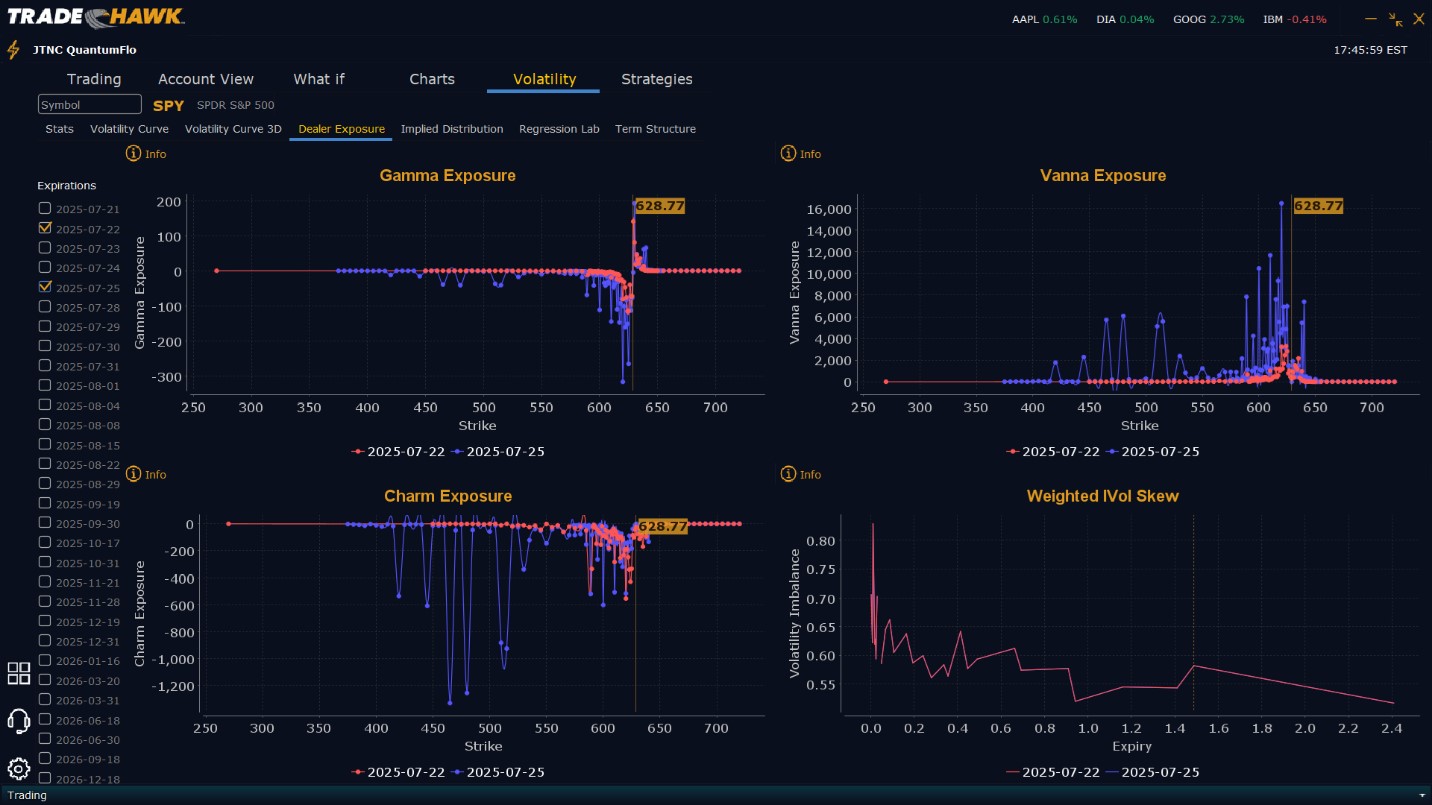Check the 2025-07-31 expiration box

click(44, 366)
